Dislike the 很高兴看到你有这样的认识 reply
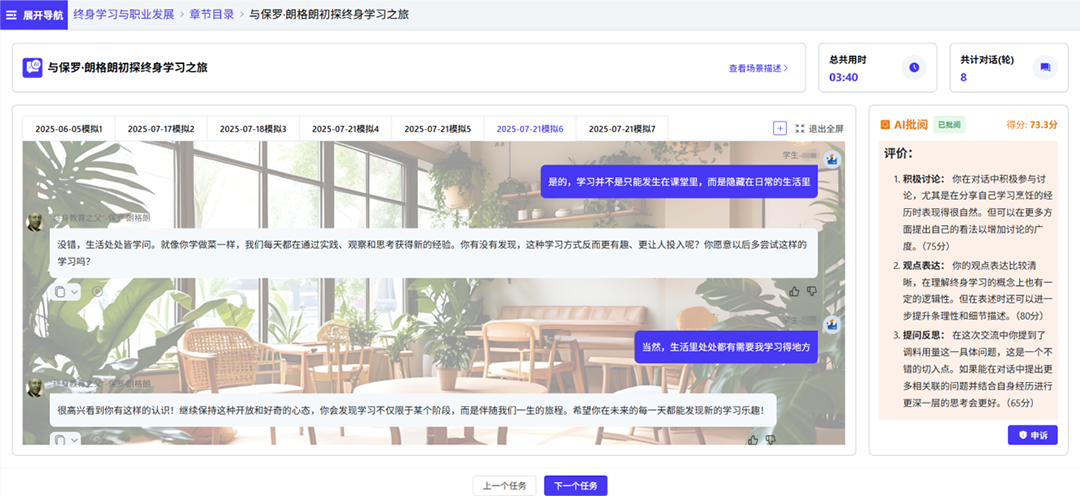This screenshot has width=1080, height=496. click(x=770, y=440)
